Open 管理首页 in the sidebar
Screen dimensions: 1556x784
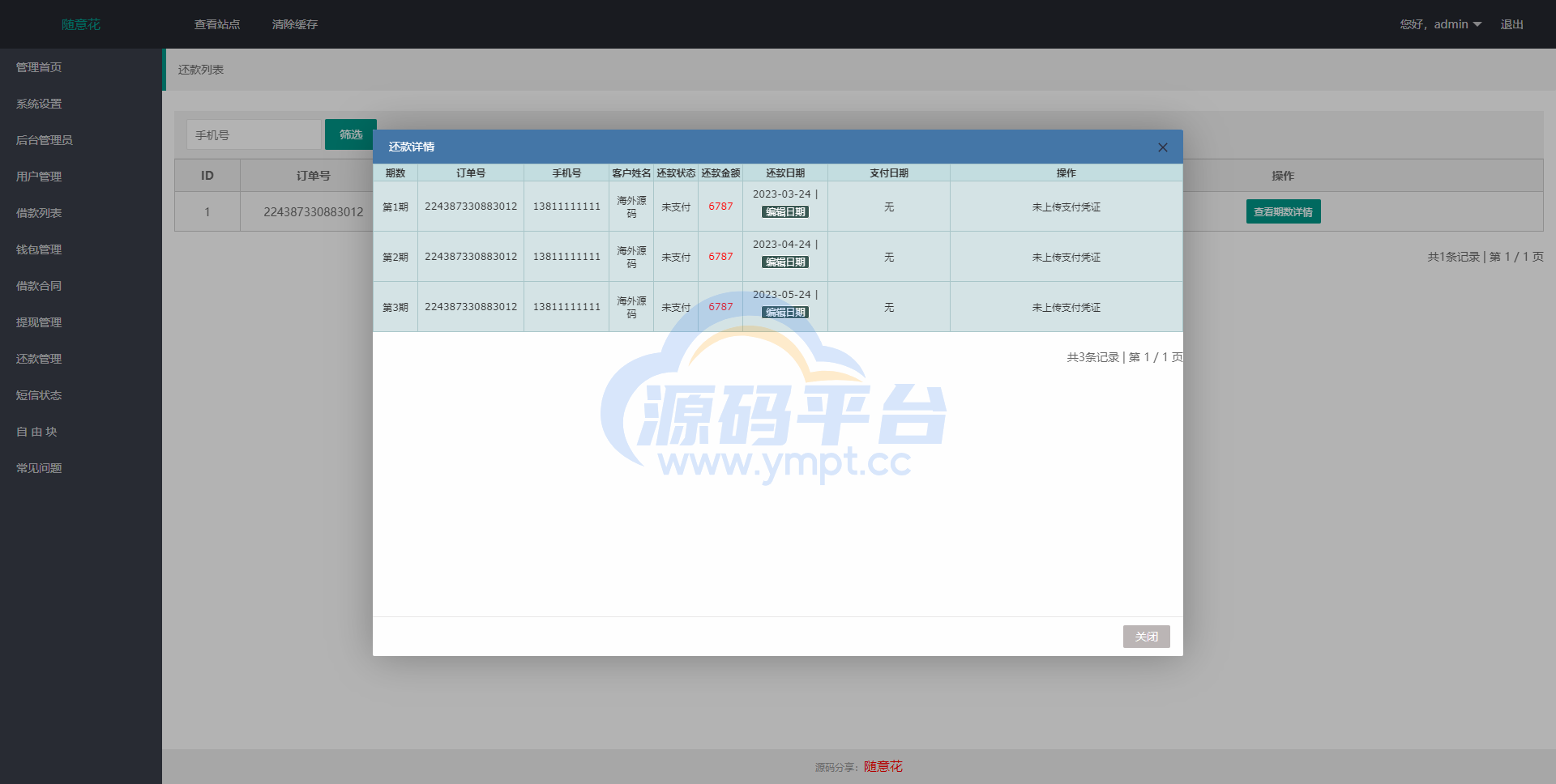(39, 67)
